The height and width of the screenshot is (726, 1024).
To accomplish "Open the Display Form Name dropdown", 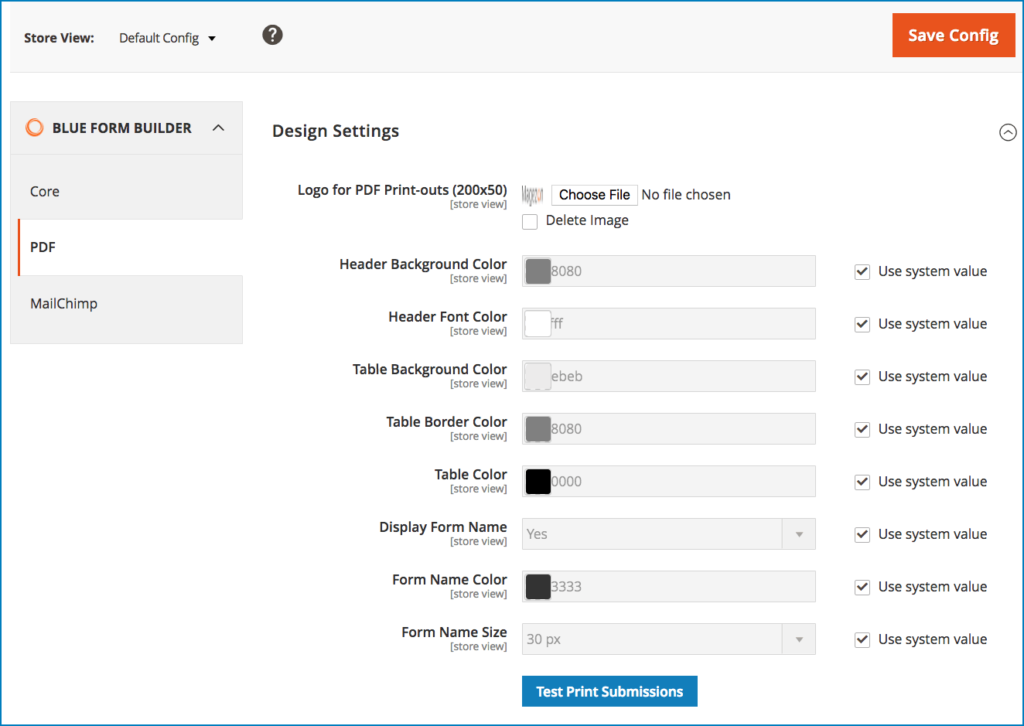I will (668, 534).
